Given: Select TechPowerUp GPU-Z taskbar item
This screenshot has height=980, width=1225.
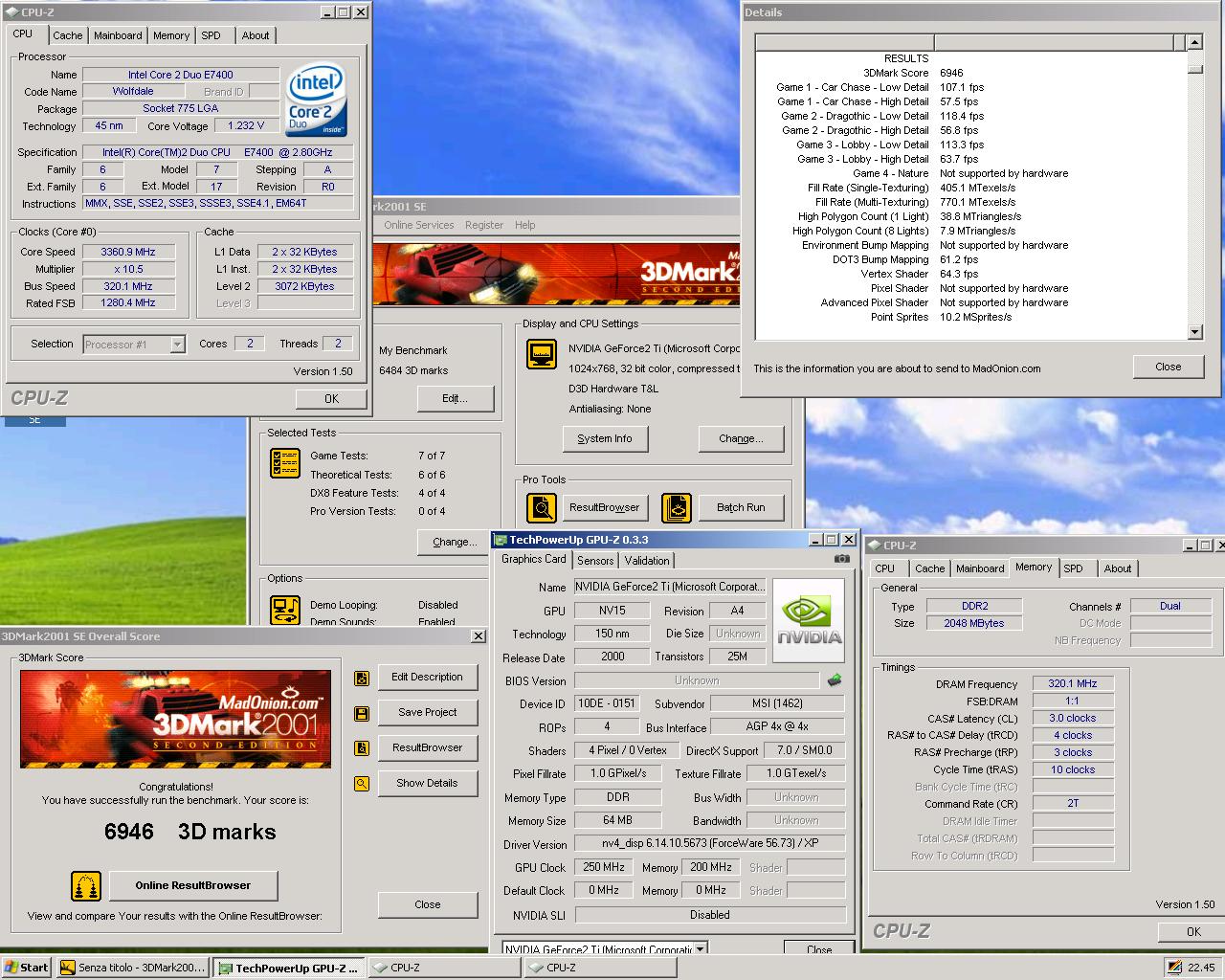Looking at the screenshot, I should (288, 968).
